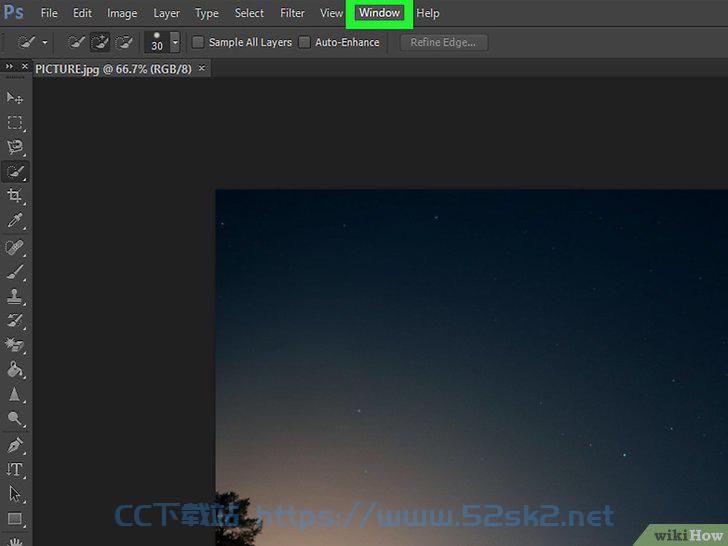Select the Eraser tool
The width and height of the screenshot is (728, 546).
[x=14, y=344]
